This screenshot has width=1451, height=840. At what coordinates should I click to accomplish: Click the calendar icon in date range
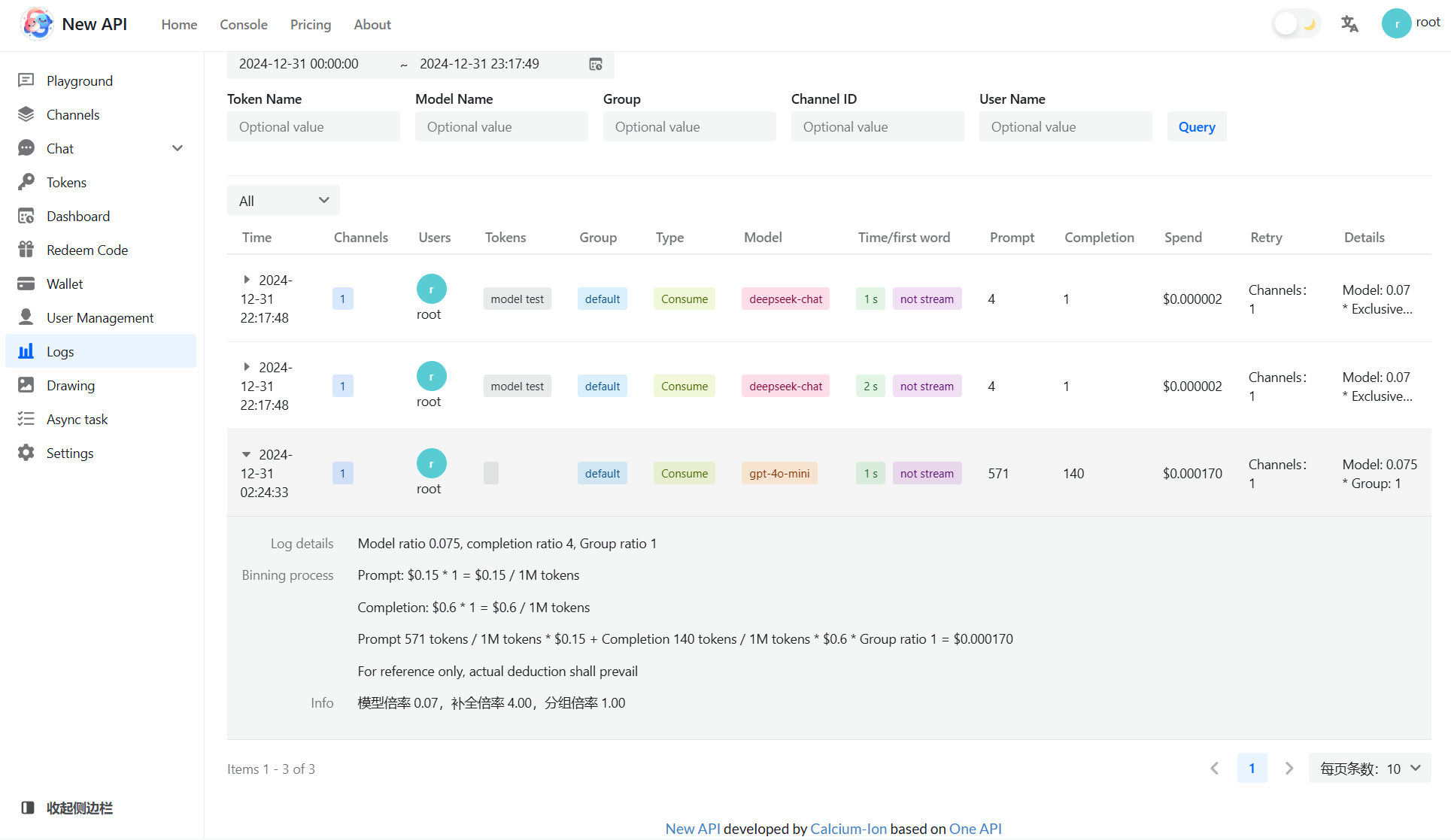(x=595, y=65)
